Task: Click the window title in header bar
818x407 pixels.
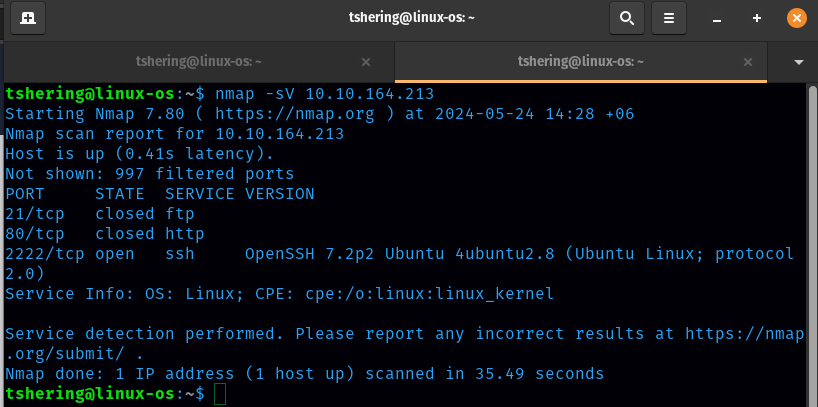Action: (409, 18)
